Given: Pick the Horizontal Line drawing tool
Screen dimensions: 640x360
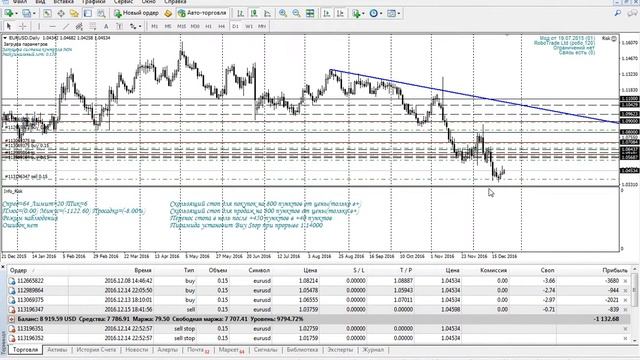Looking at the screenshot, I should click(x=52, y=27).
